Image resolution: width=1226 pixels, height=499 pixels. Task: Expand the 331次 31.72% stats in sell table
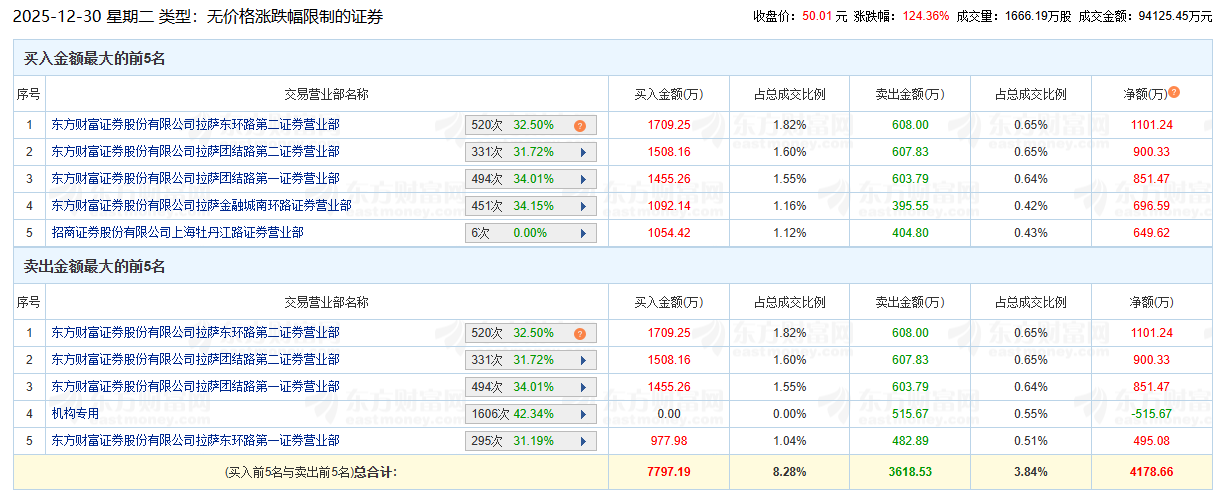[x=580, y=360]
